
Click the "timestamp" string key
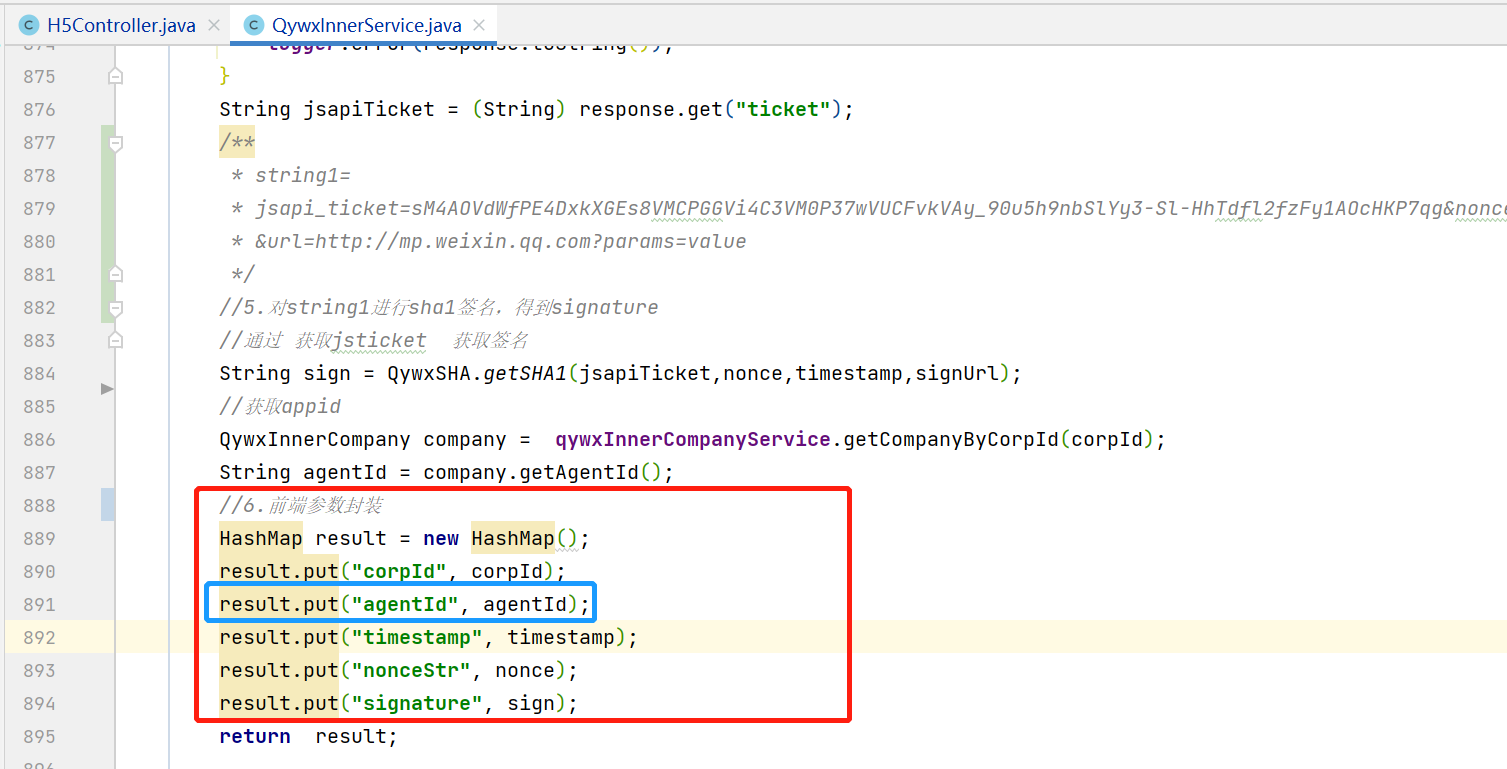coord(417,637)
